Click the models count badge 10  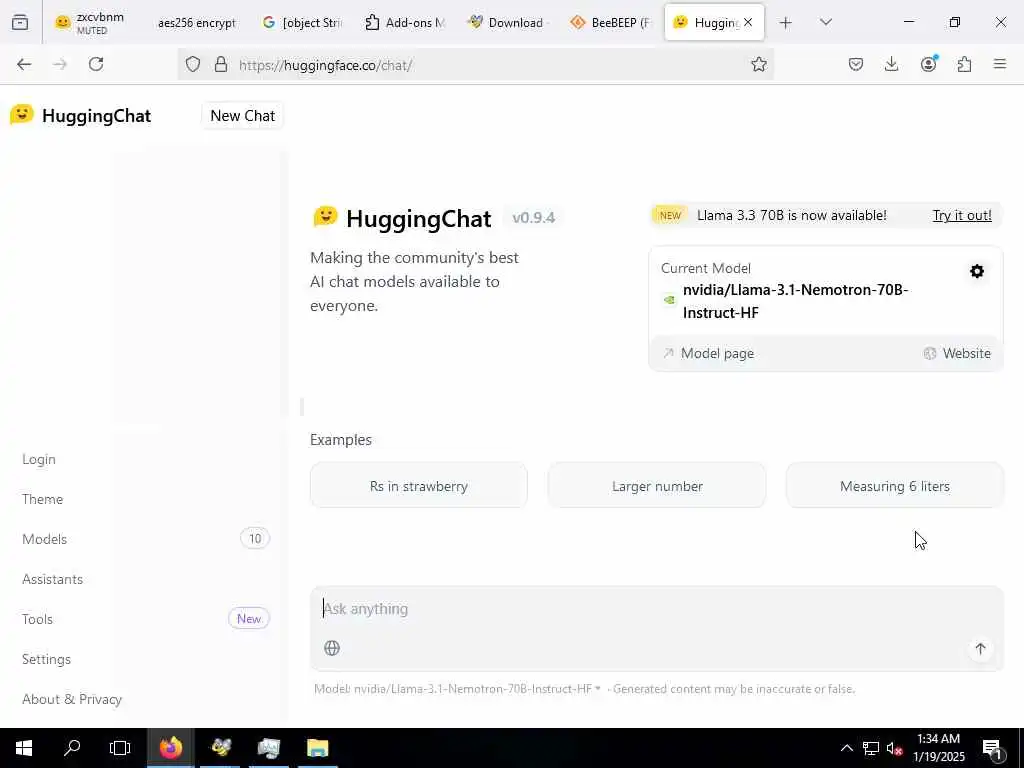point(255,539)
